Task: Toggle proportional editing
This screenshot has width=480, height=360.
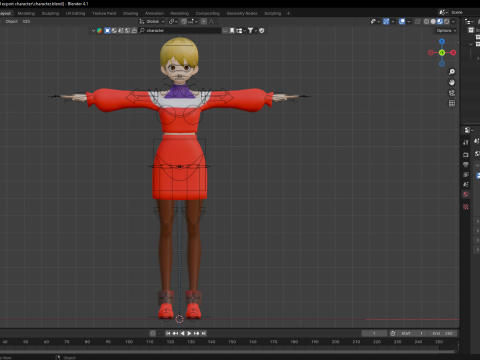Action: pos(204,21)
